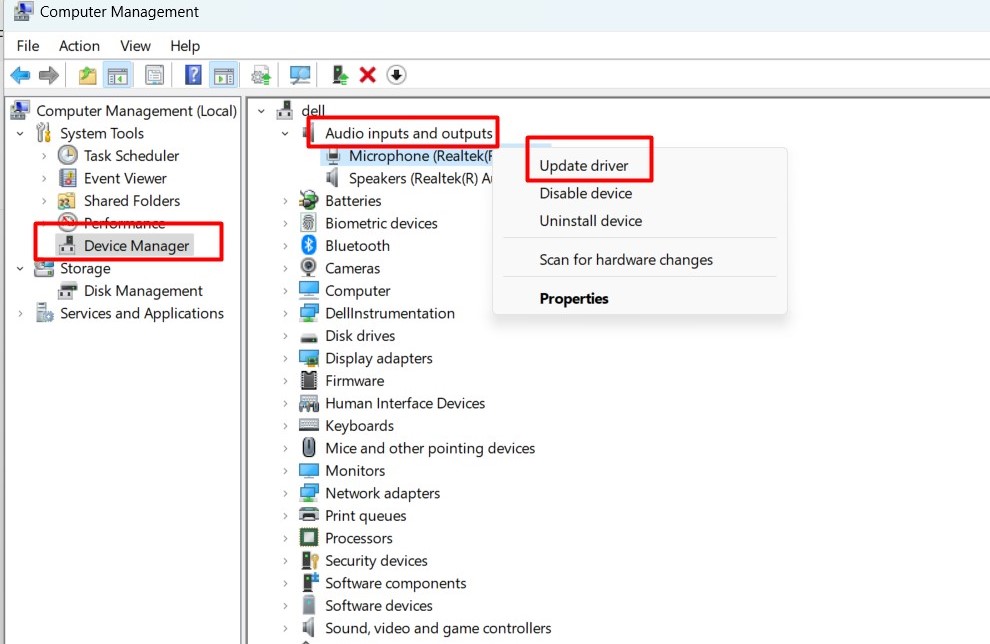Click the red X uninstall device icon
Screen dimensions: 990x644
point(368,75)
